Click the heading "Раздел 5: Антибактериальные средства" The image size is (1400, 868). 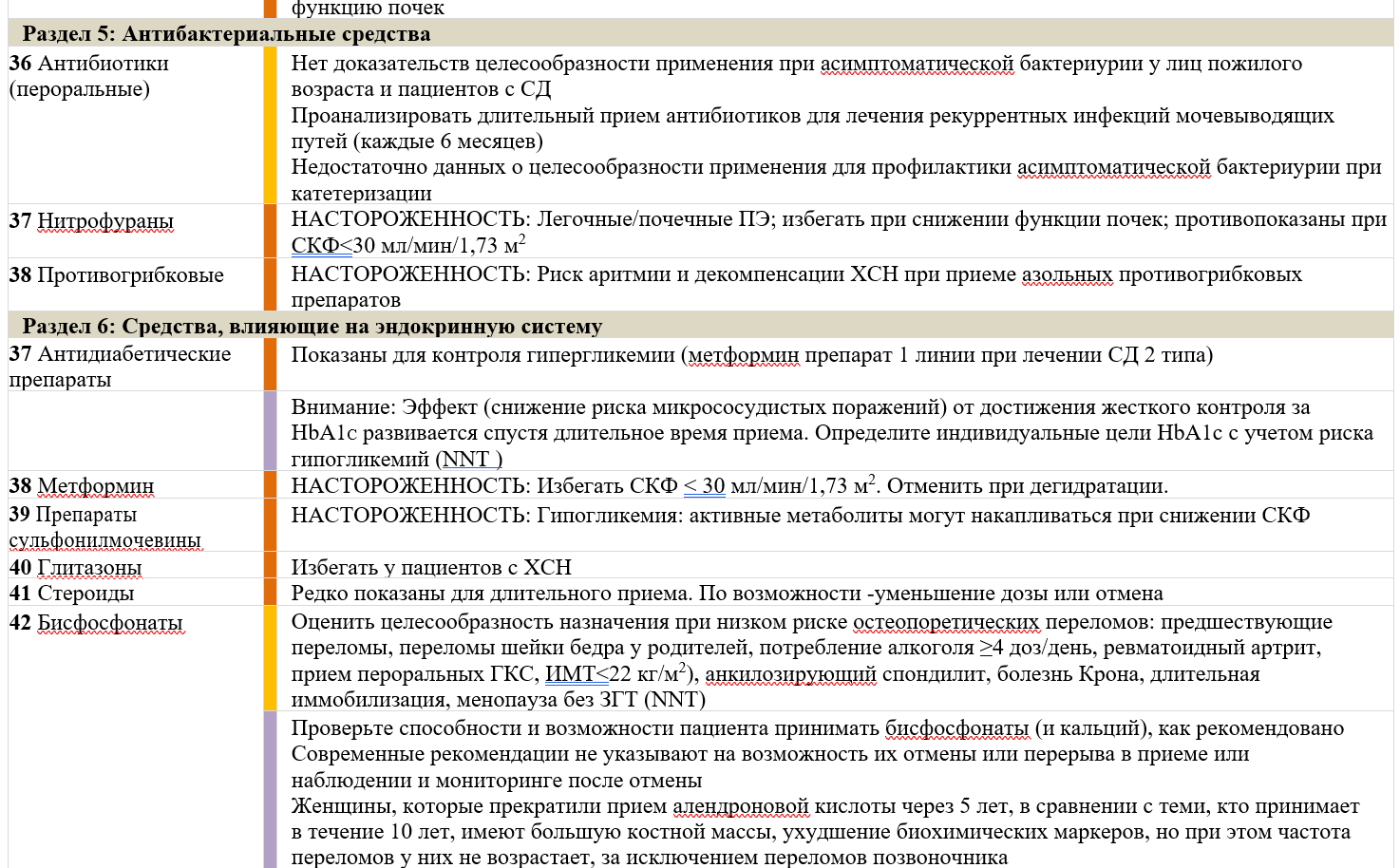(x=226, y=34)
